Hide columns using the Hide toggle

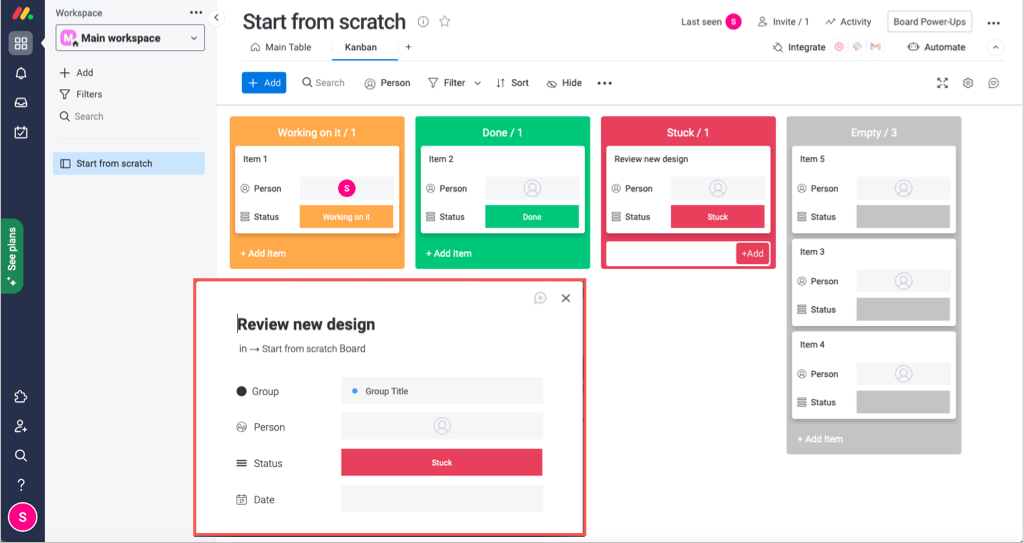(x=564, y=83)
